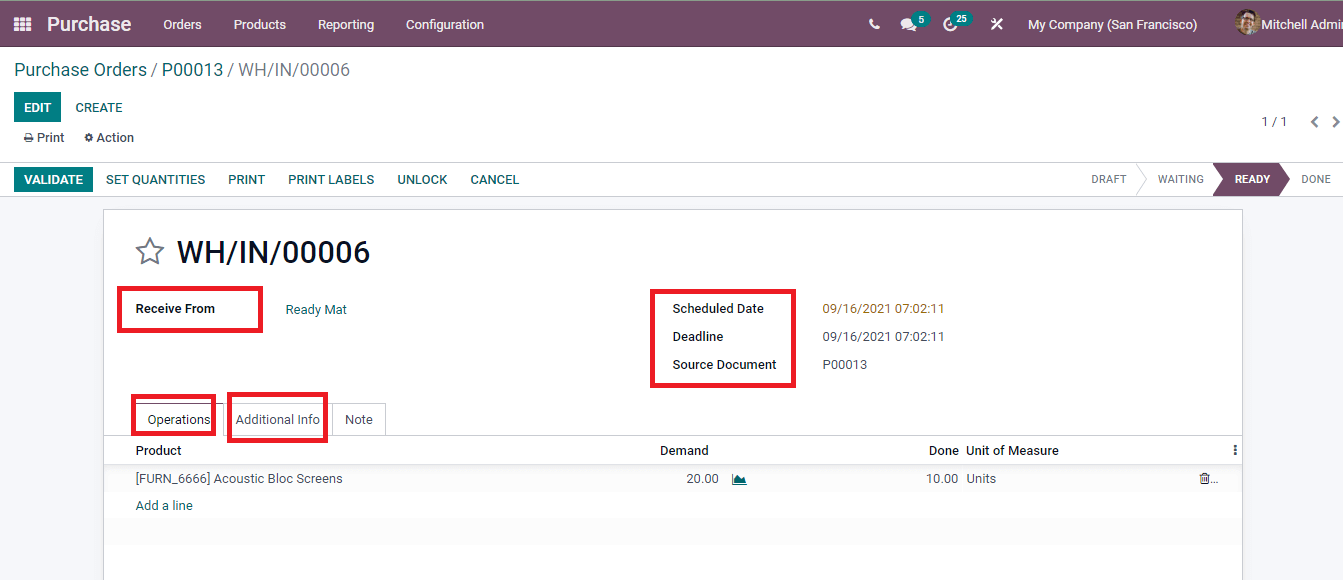1343x580 pixels.
Task: Click PRINT LABELS button
Action: tap(331, 180)
